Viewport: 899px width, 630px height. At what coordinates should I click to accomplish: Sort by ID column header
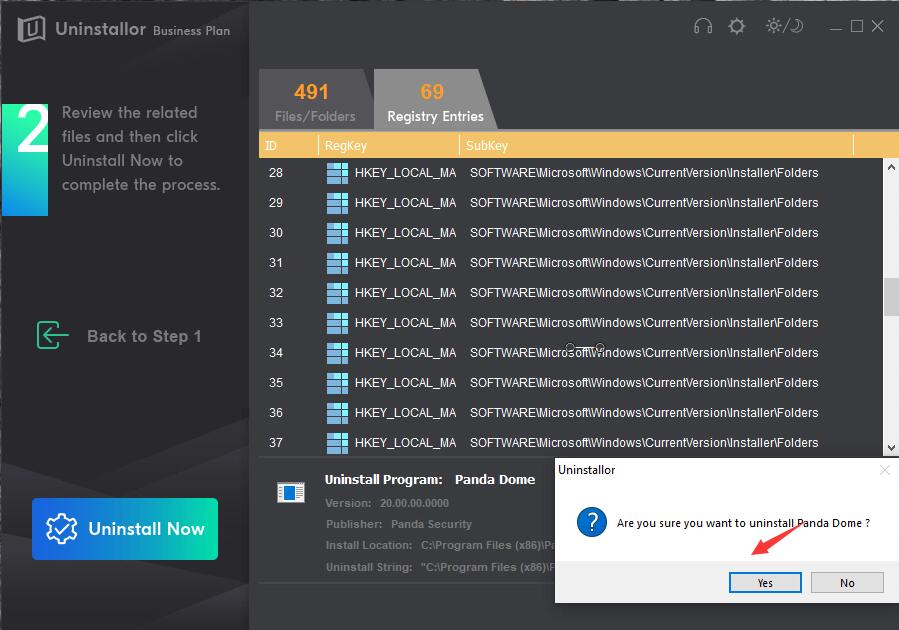coord(288,146)
